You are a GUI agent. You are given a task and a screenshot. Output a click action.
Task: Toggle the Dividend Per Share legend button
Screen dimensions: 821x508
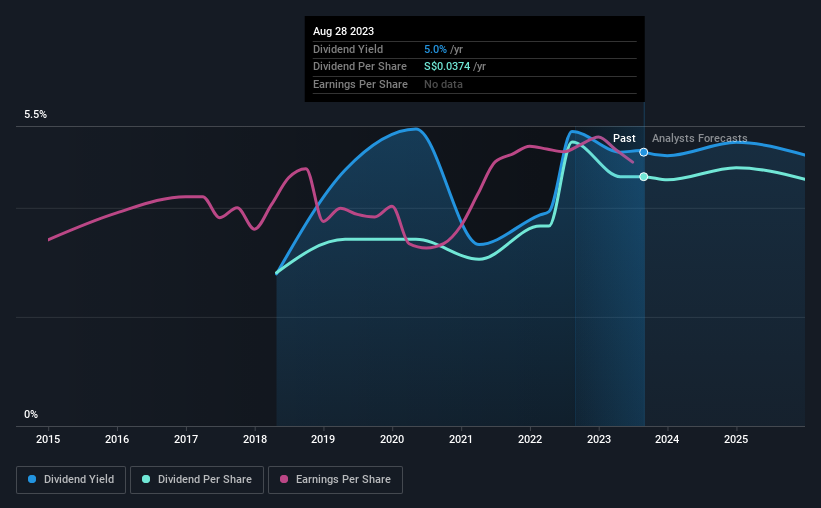point(197,480)
